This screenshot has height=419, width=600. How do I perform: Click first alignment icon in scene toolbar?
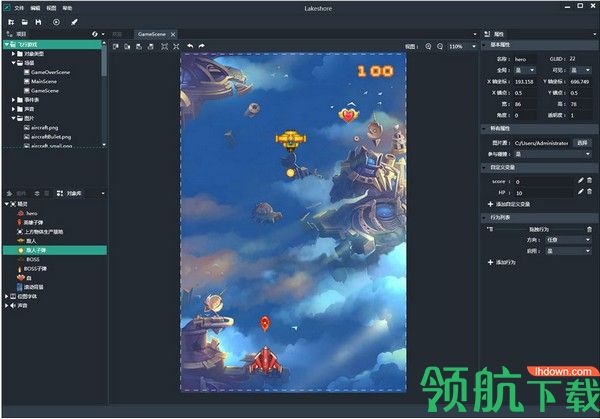[116, 46]
